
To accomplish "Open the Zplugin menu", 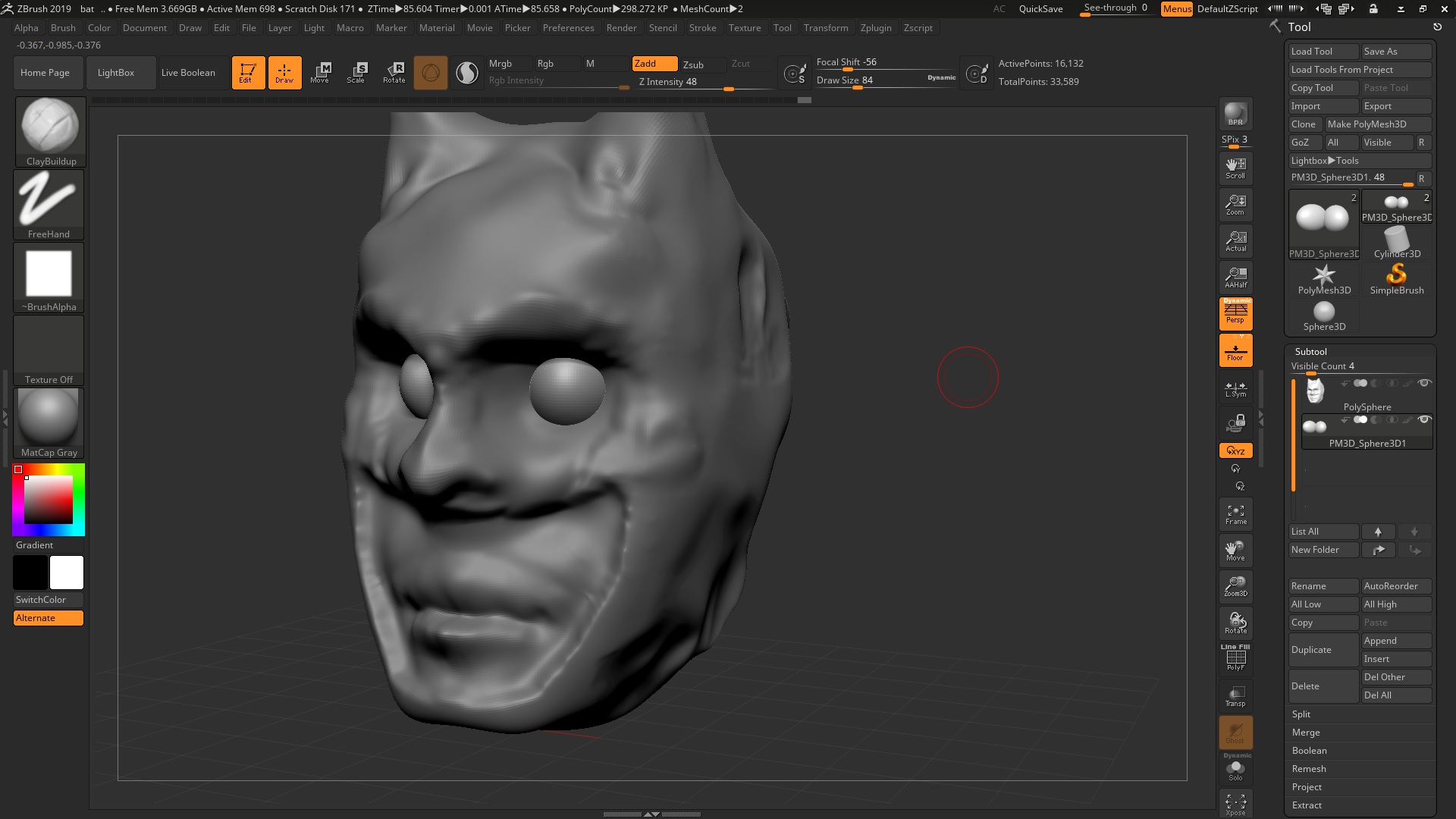I will pos(876,28).
